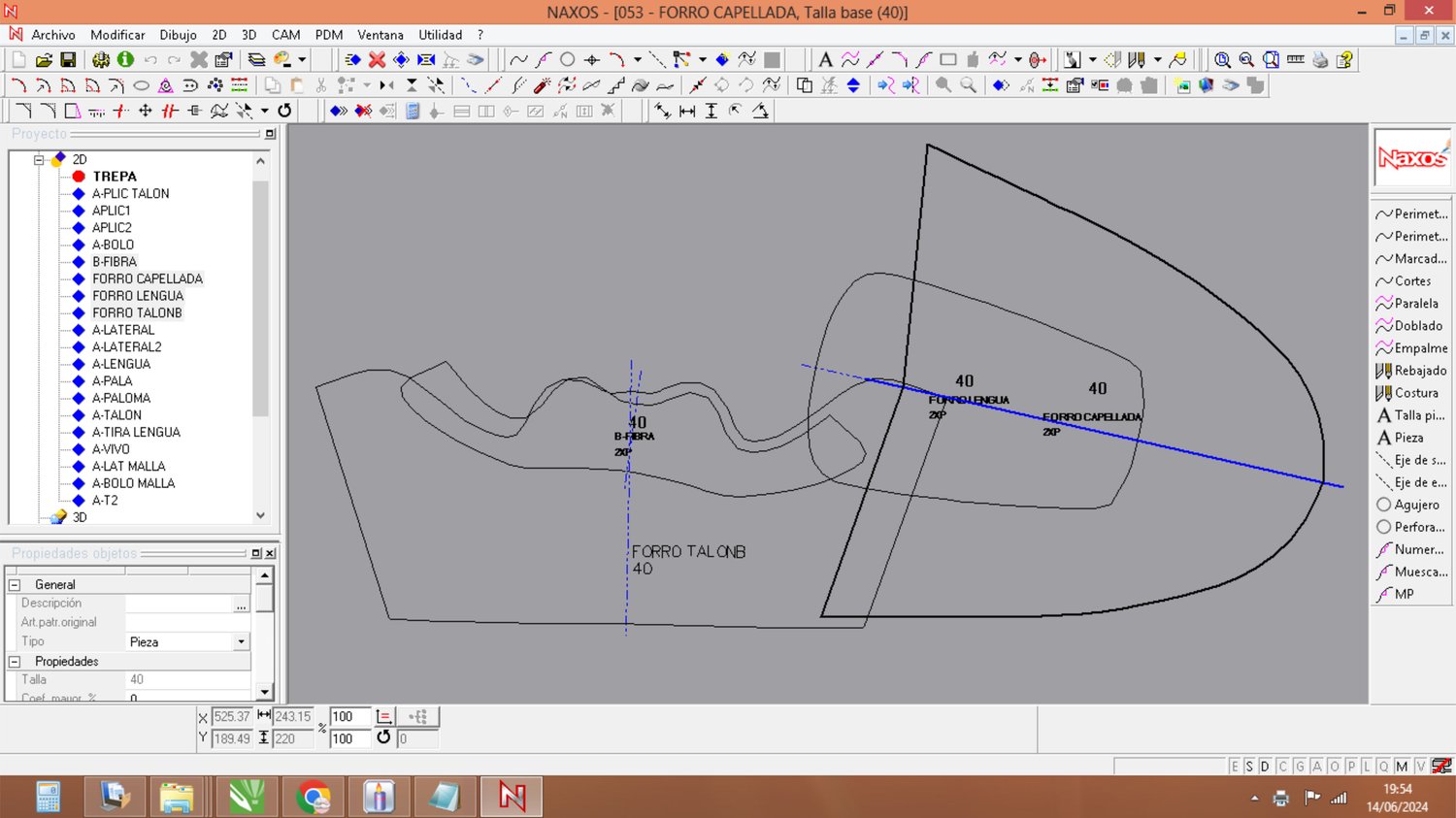Viewport: 1456px width, 818px height.
Task: Open the Tipo dropdown showing Pieza
Action: [241, 642]
